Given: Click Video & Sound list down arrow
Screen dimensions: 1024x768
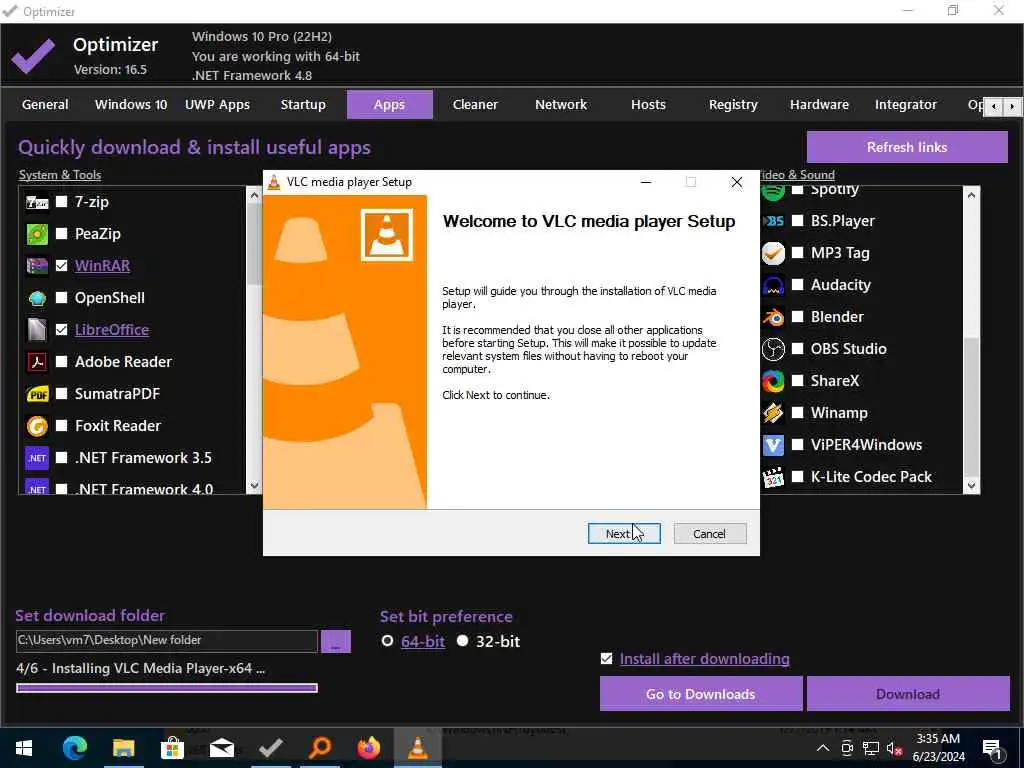Looking at the screenshot, I should click(971, 485).
